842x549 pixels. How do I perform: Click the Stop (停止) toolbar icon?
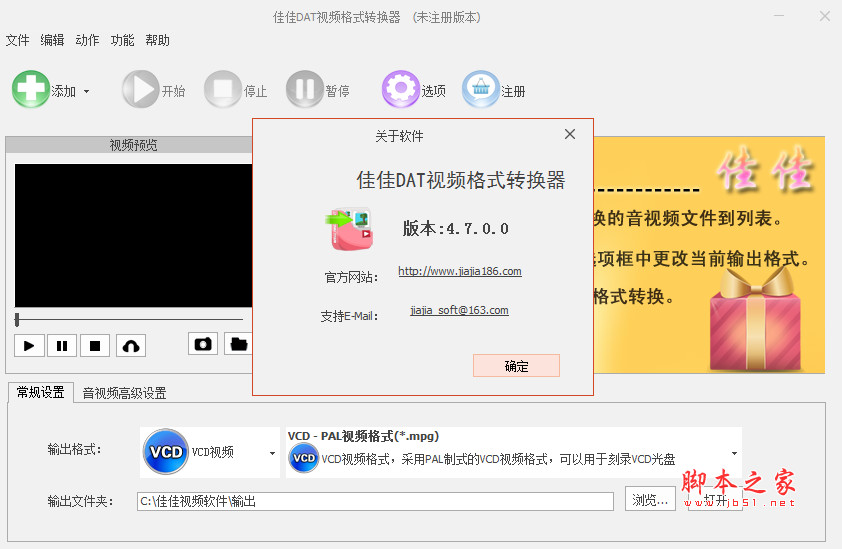223,89
